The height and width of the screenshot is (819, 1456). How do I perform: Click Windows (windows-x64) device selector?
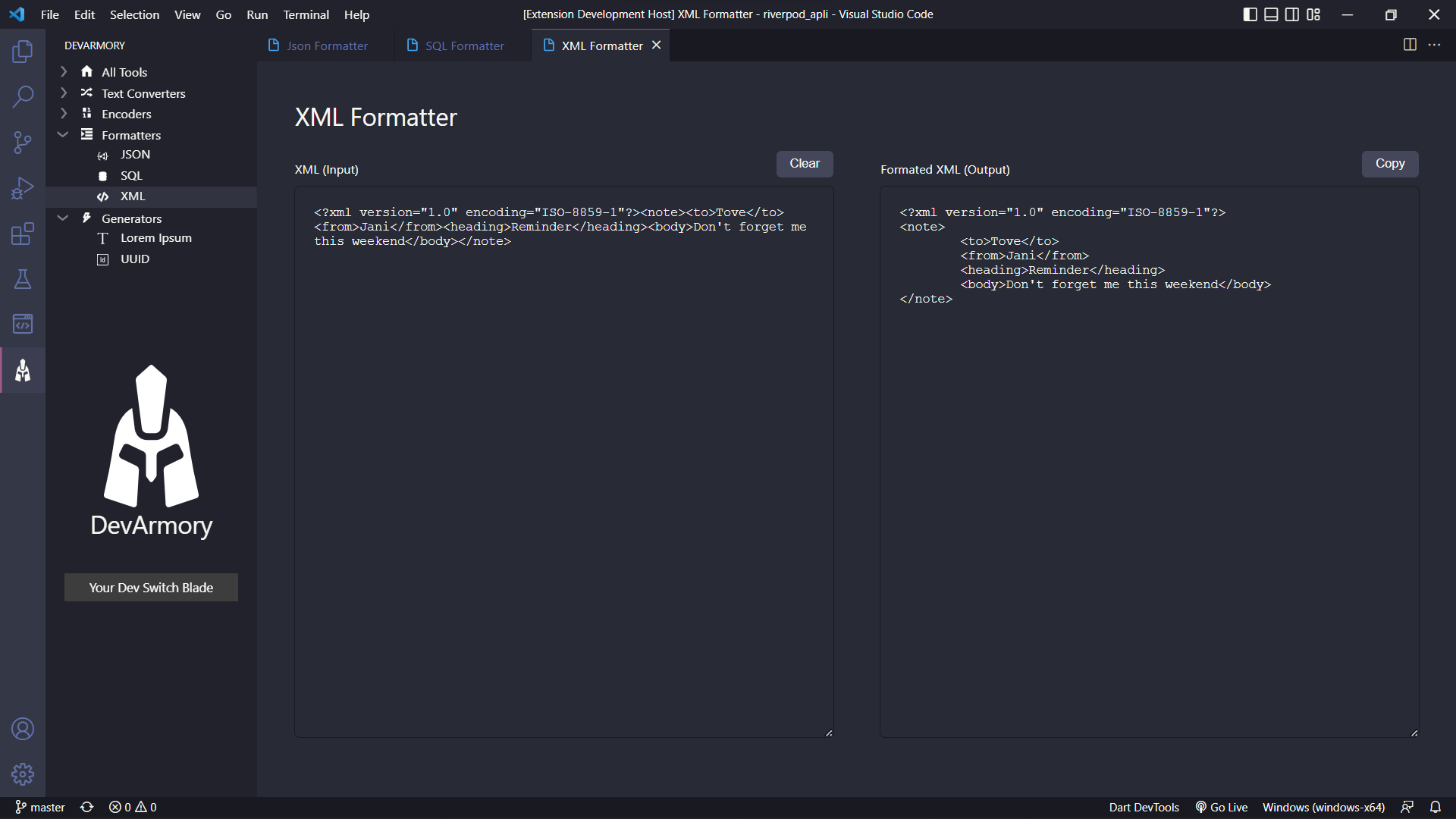pos(1323,808)
